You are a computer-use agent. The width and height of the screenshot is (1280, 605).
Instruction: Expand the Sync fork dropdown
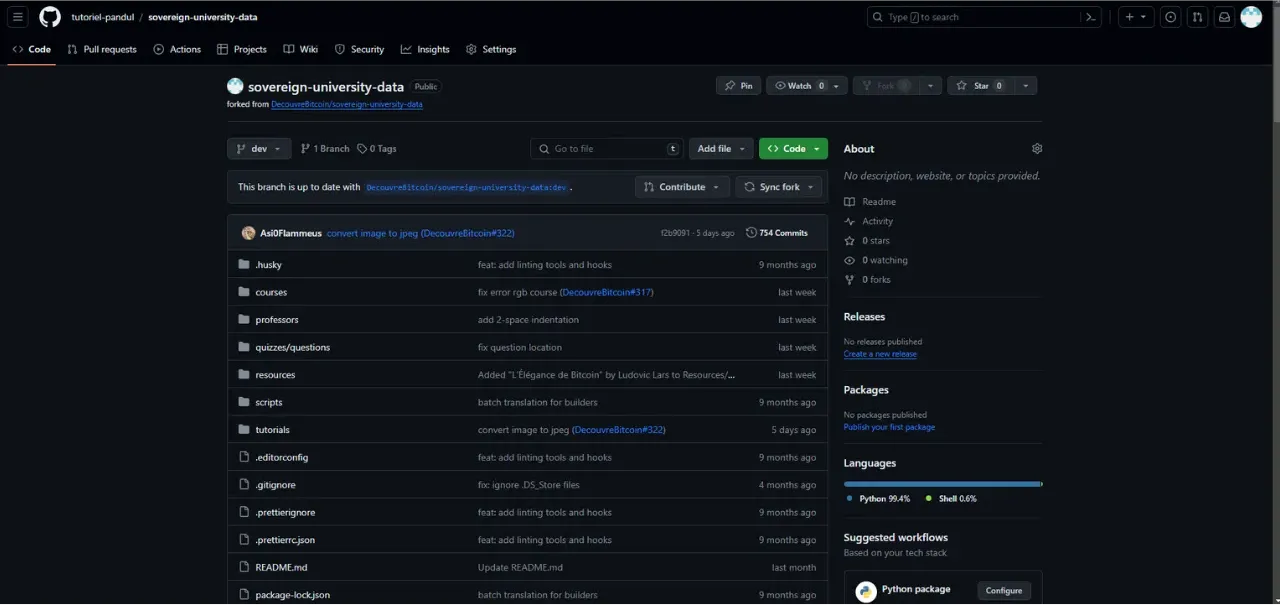778,187
